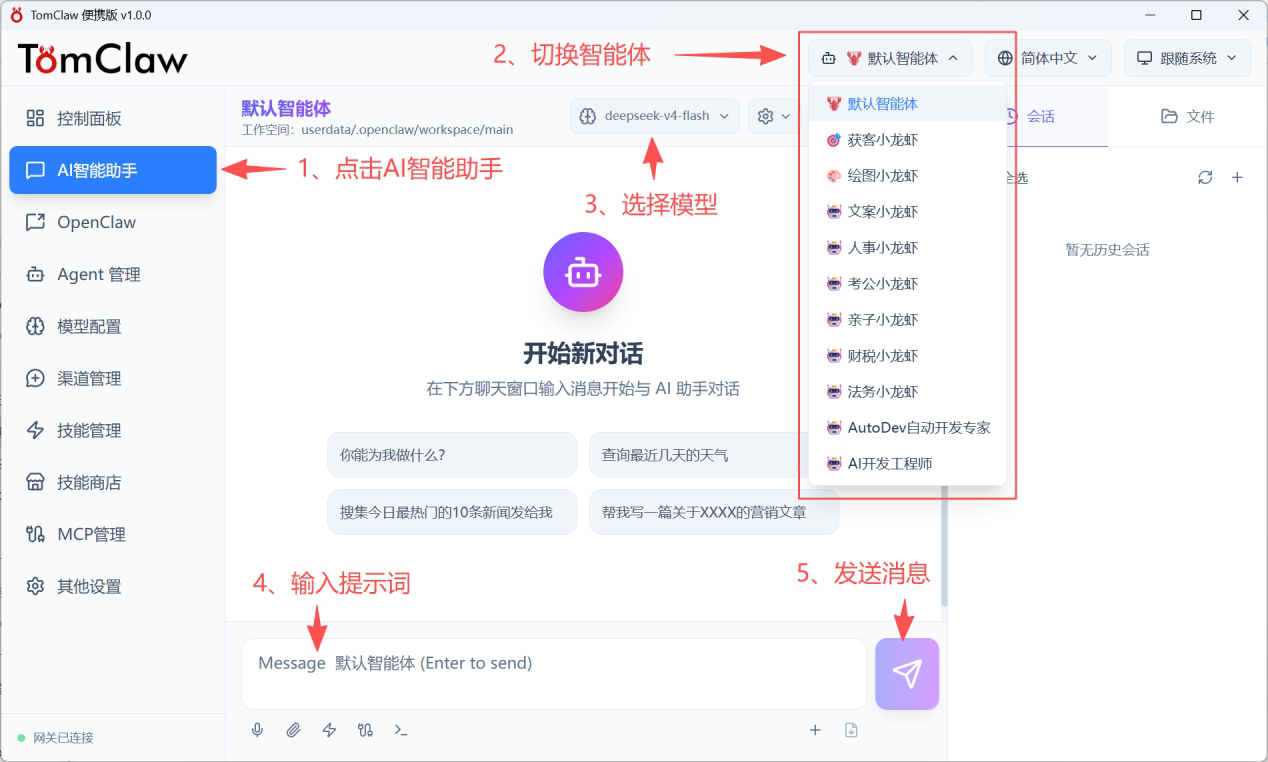Click the workspace path userdata/.openclaw/workspace/main
The height and width of the screenshot is (762, 1268).
tap(407, 130)
